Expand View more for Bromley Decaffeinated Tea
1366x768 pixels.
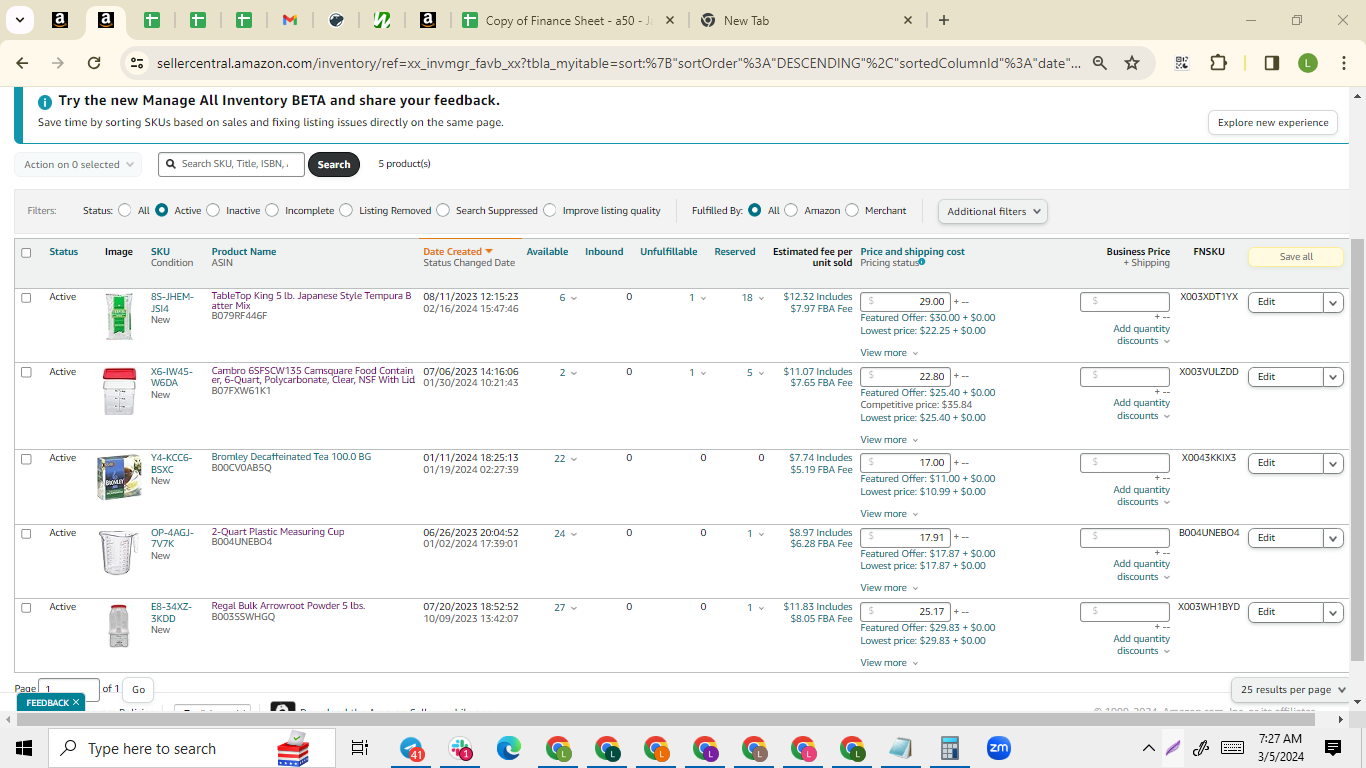pyautogui.click(x=889, y=514)
